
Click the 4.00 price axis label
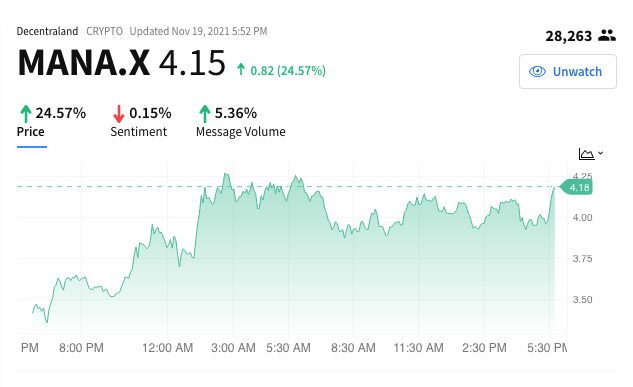click(582, 218)
